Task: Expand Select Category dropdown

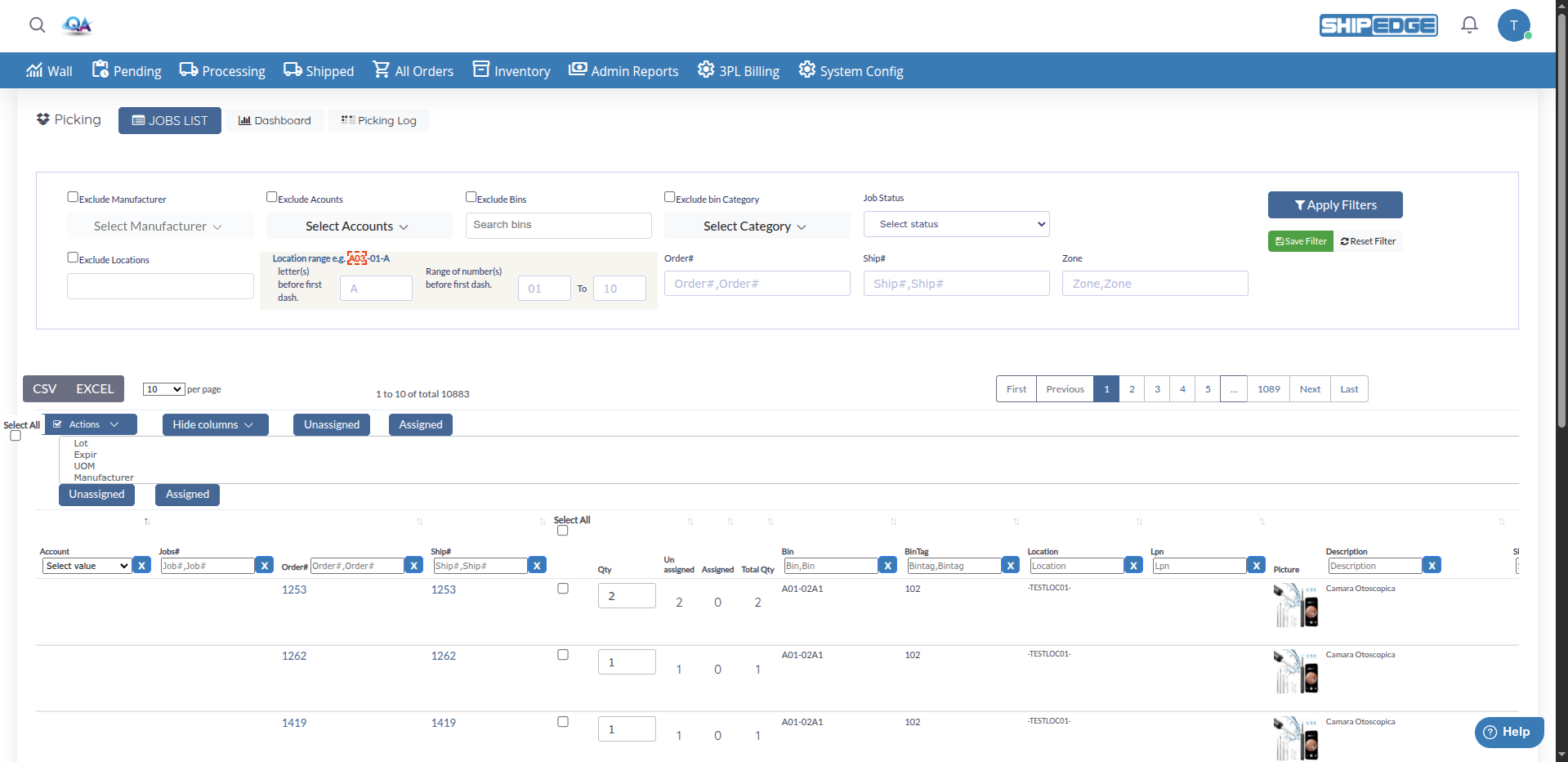Action: (757, 226)
